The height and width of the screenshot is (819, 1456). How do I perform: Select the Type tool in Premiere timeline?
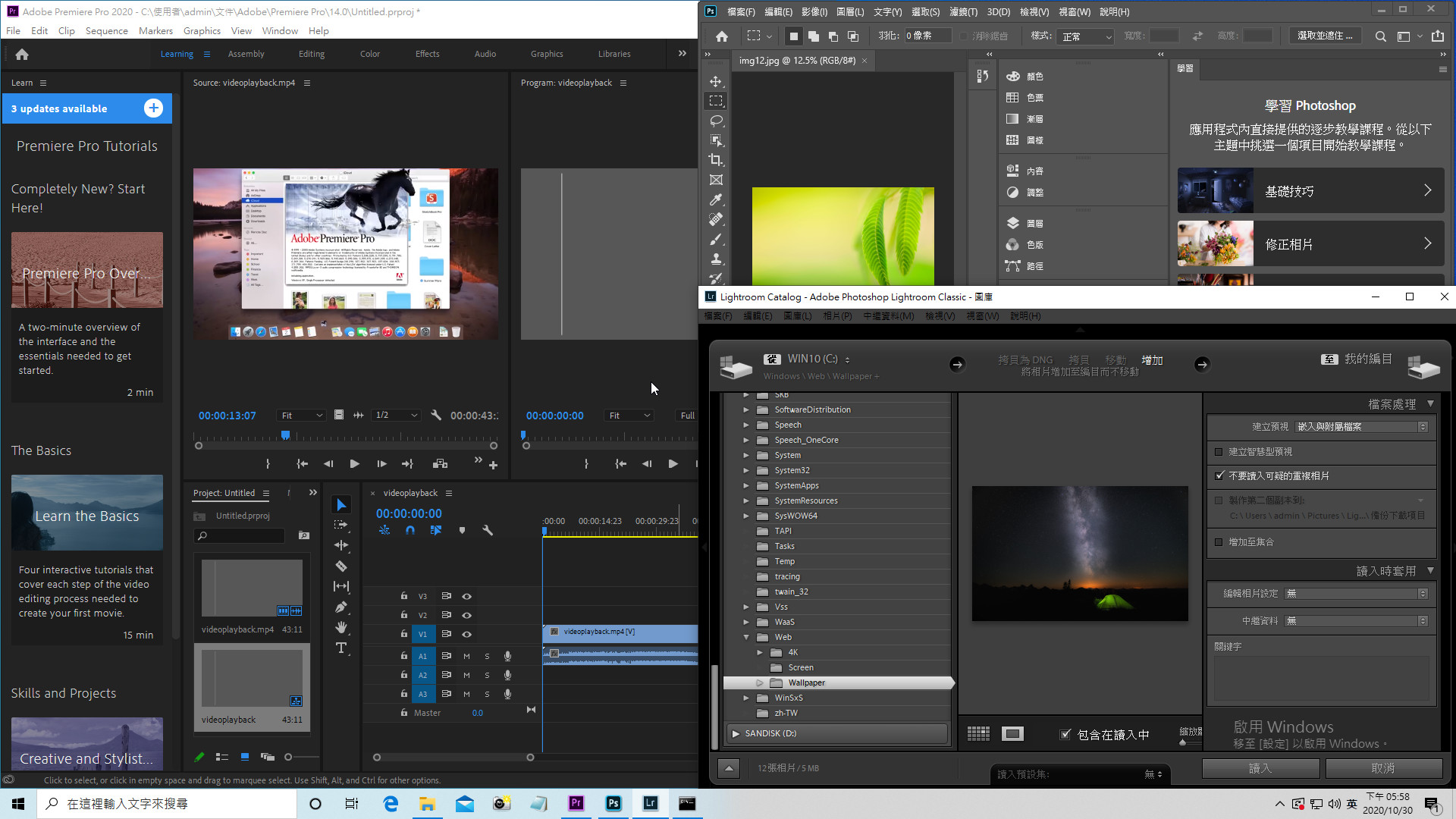(x=341, y=648)
